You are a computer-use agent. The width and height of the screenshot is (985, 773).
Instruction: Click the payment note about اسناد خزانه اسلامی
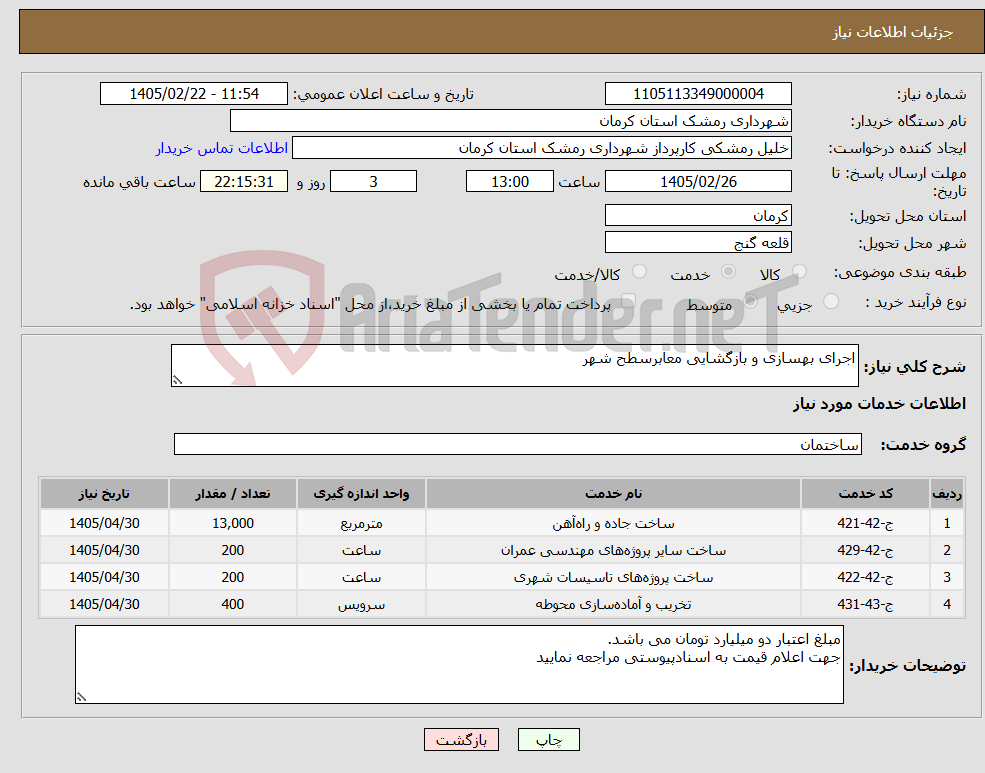pyautogui.click(x=370, y=305)
